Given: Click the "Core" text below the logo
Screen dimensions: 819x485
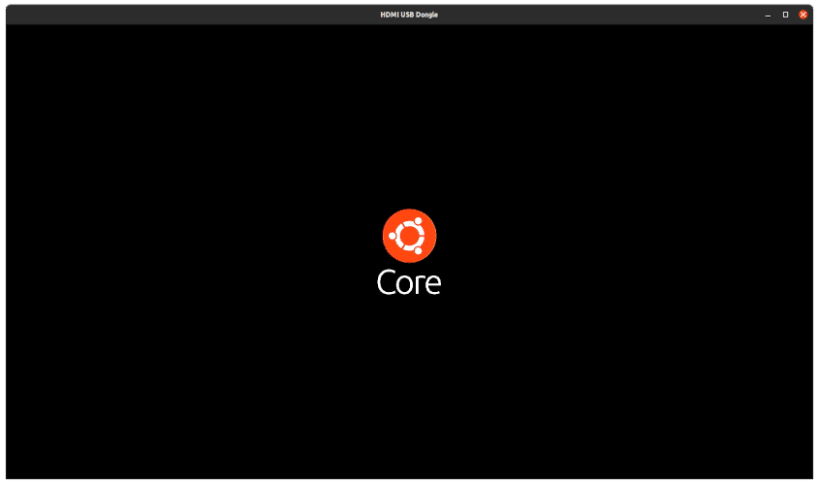Looking at the screenshot, I should pos(409,282).
